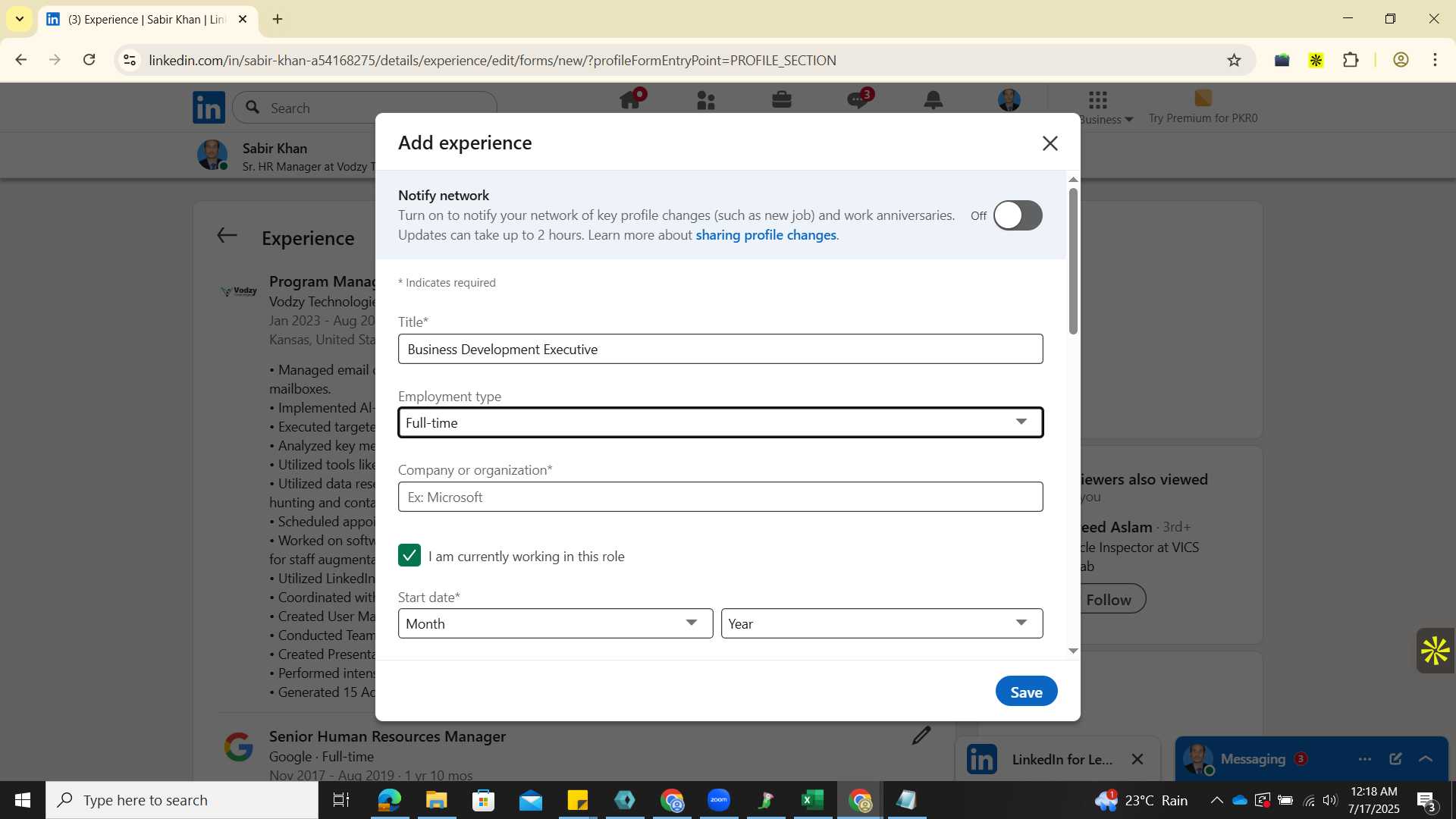Open Windows Task View

tap(341, 800)
